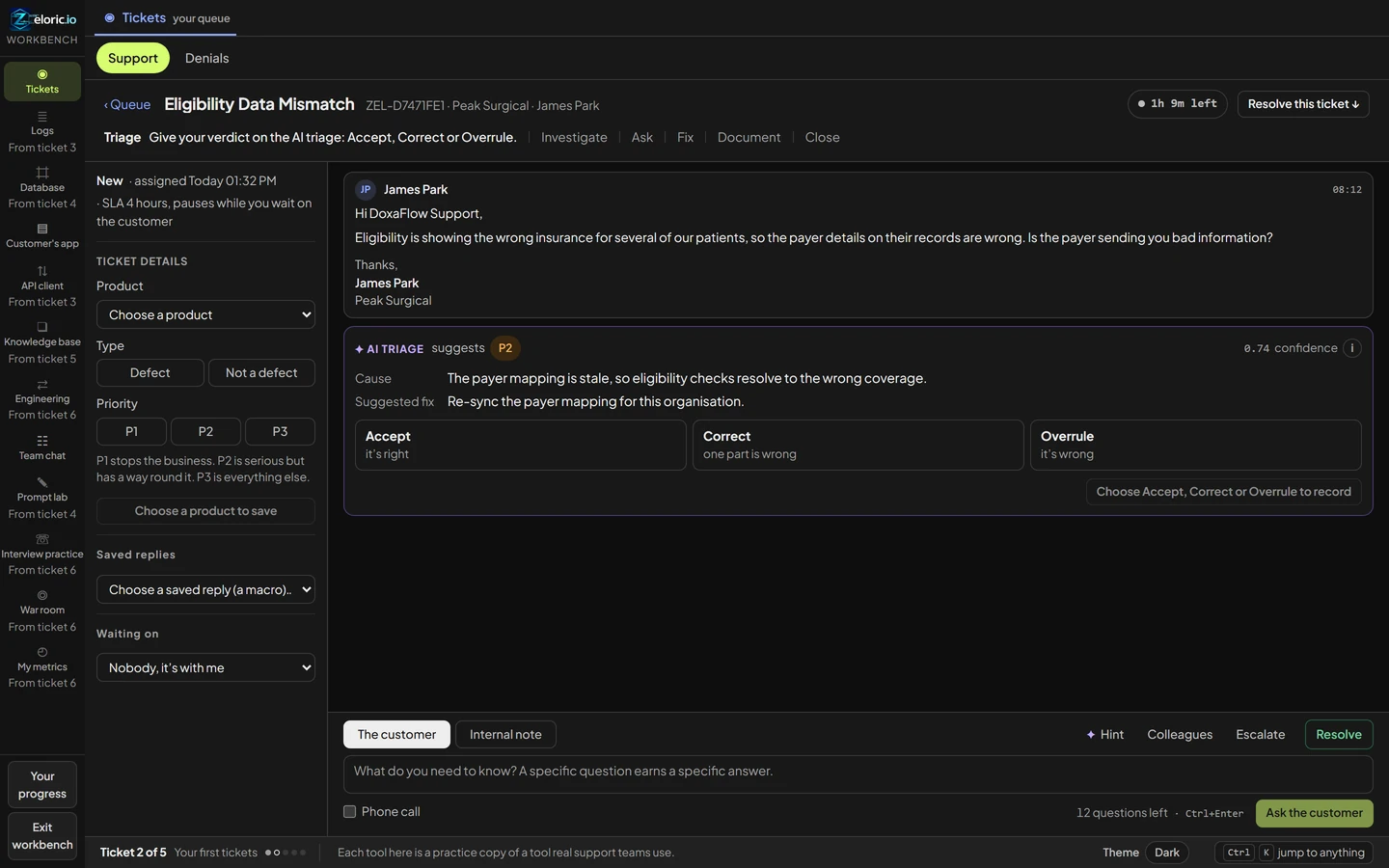The height and width of the screenshot is (868, 1389).
Task: Open the saved reply macro dropdown
Action: [205, 589]
